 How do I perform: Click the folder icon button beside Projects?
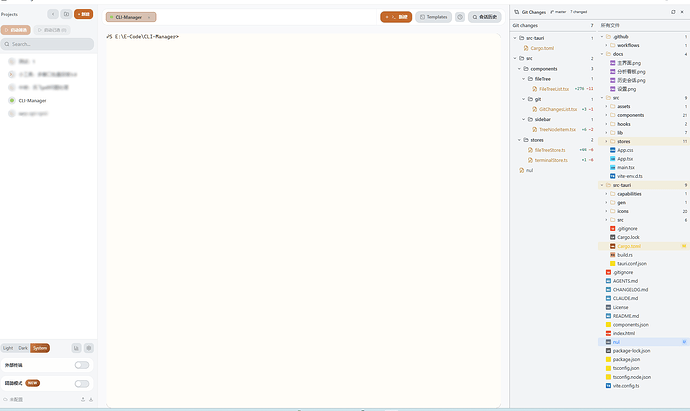pos(66,14)
